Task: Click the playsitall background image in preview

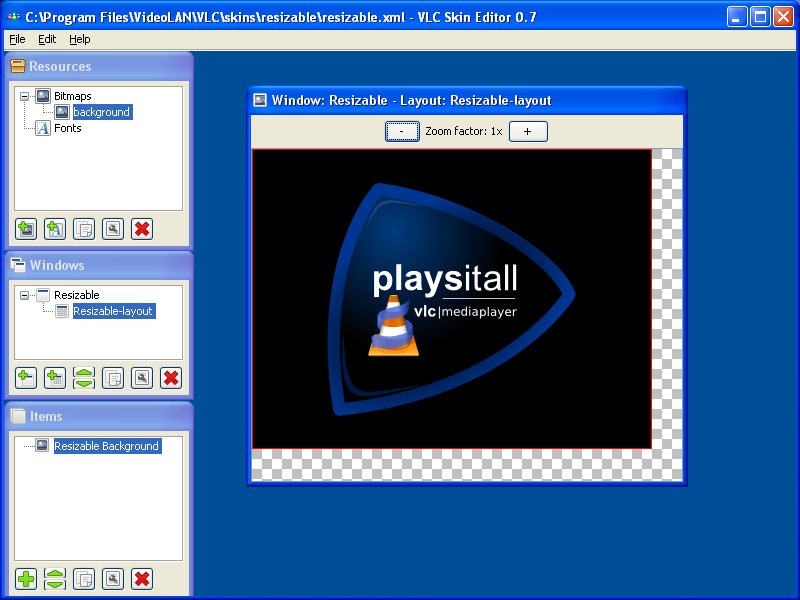Action: (x=452, y=299)
